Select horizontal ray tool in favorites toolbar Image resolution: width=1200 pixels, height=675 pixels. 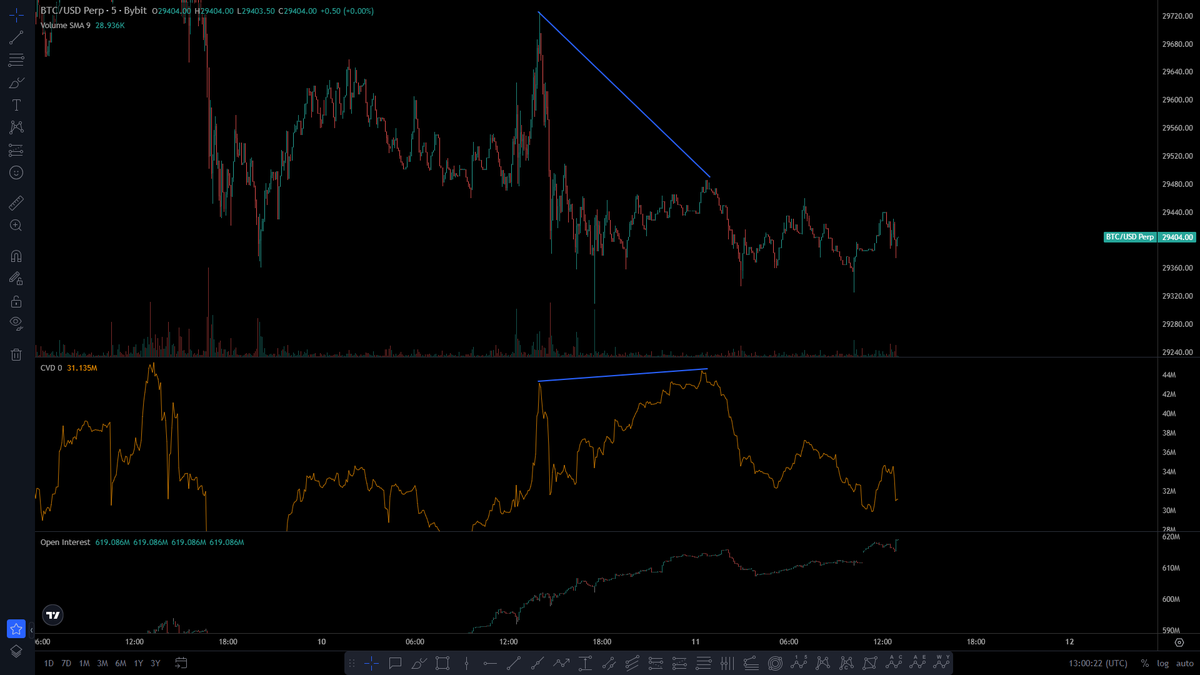click(490, 663)
